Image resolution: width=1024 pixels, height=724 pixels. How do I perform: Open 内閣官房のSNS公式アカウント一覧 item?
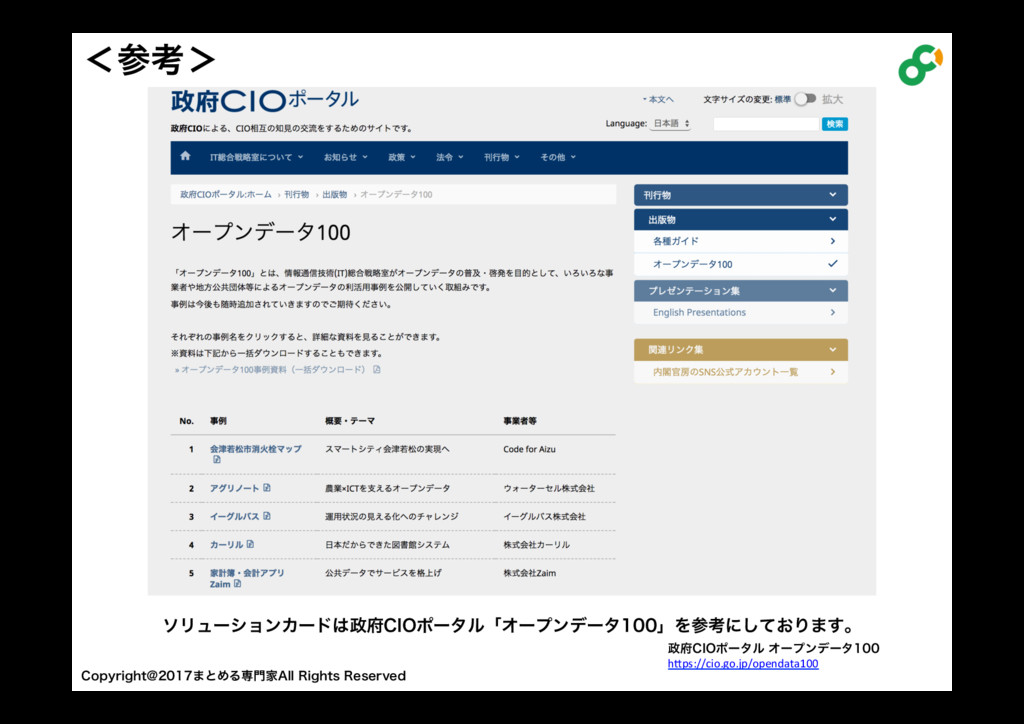tap(741, 371)
